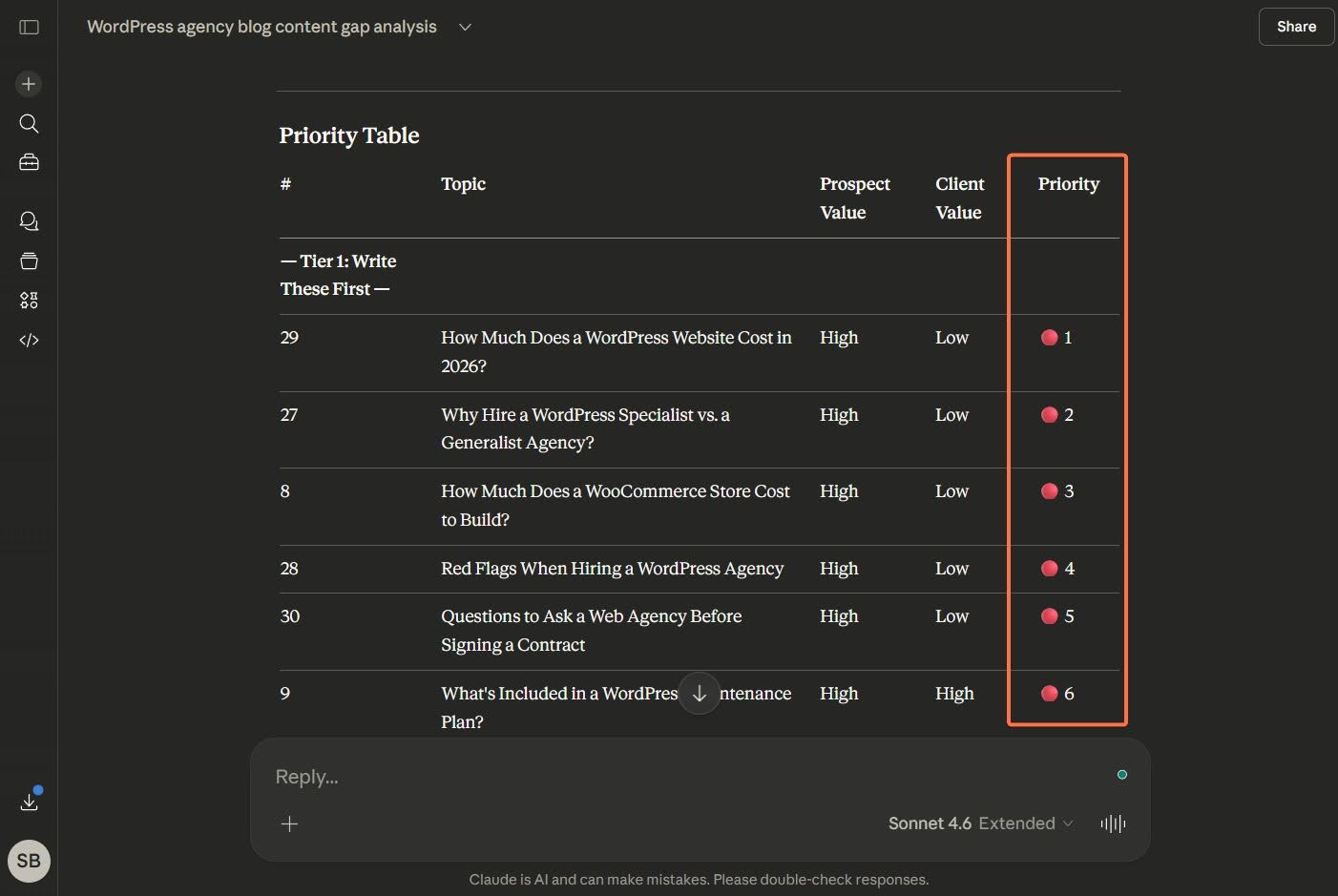Open the Sonnet 4.6 Extended model selector
This screenshot has height=896, width=1338.
pos(980,823)
